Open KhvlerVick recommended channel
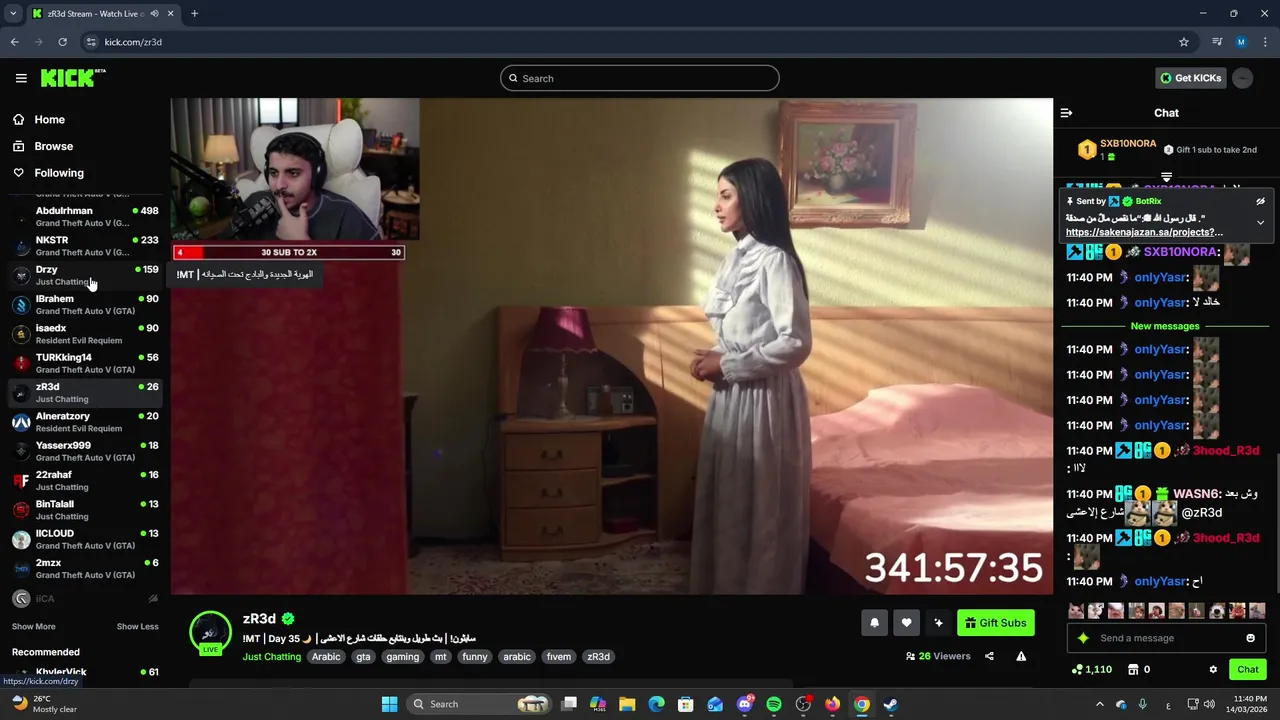Viewport: 1280px width, 720px height. pyautogui.click(x=85, y=674)
